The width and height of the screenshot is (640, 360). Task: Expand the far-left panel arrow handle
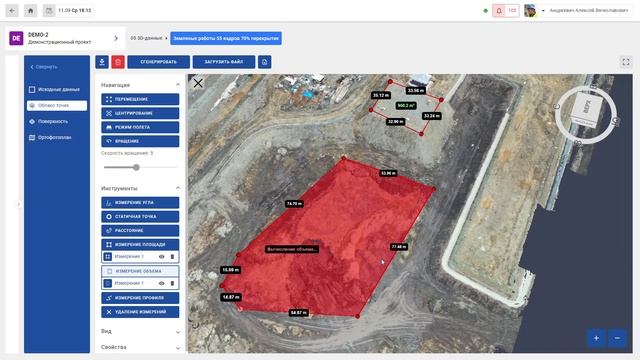19,204
